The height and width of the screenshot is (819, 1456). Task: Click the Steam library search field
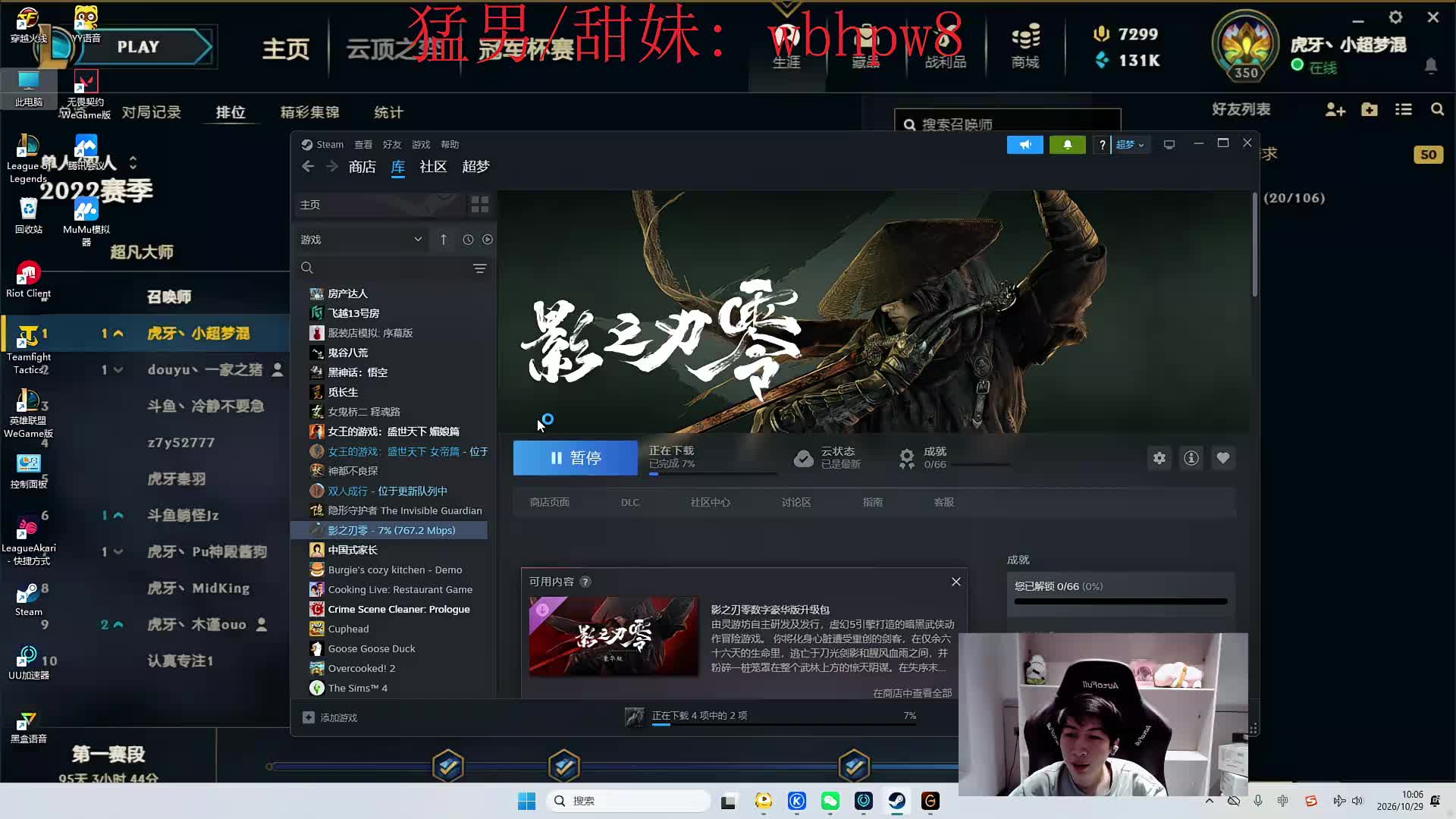click(383, 268)
